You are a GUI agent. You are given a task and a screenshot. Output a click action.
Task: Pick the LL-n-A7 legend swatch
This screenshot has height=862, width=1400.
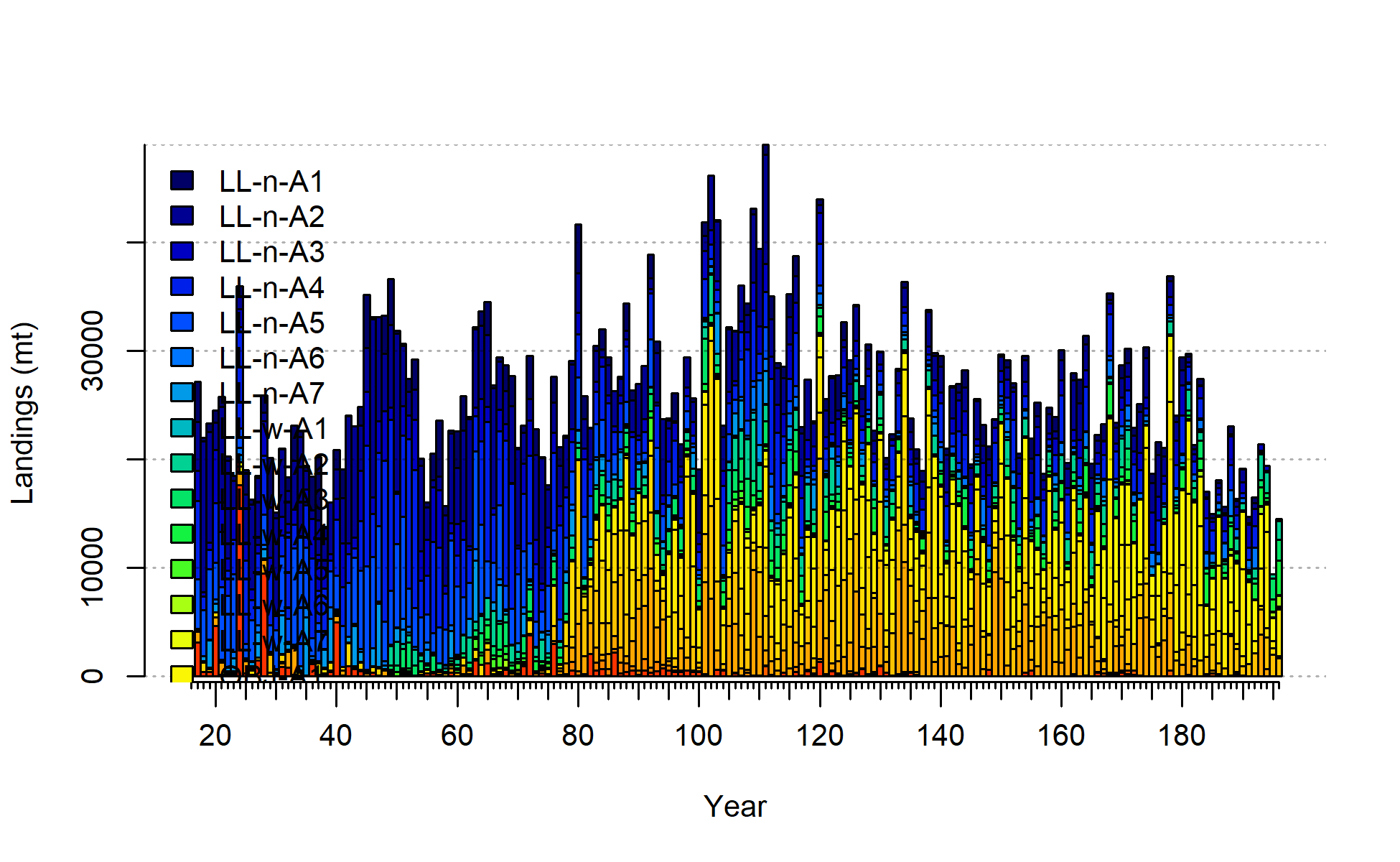pyautogui.click(x=182, y=391)
